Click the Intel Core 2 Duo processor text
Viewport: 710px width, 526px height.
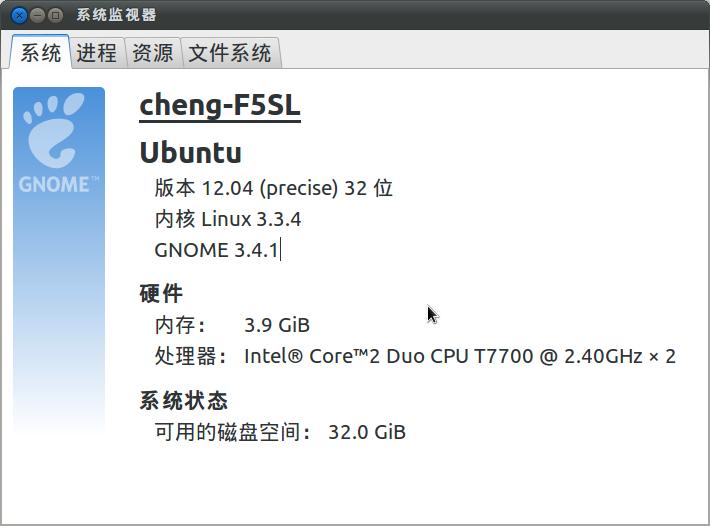click(460, 356)
